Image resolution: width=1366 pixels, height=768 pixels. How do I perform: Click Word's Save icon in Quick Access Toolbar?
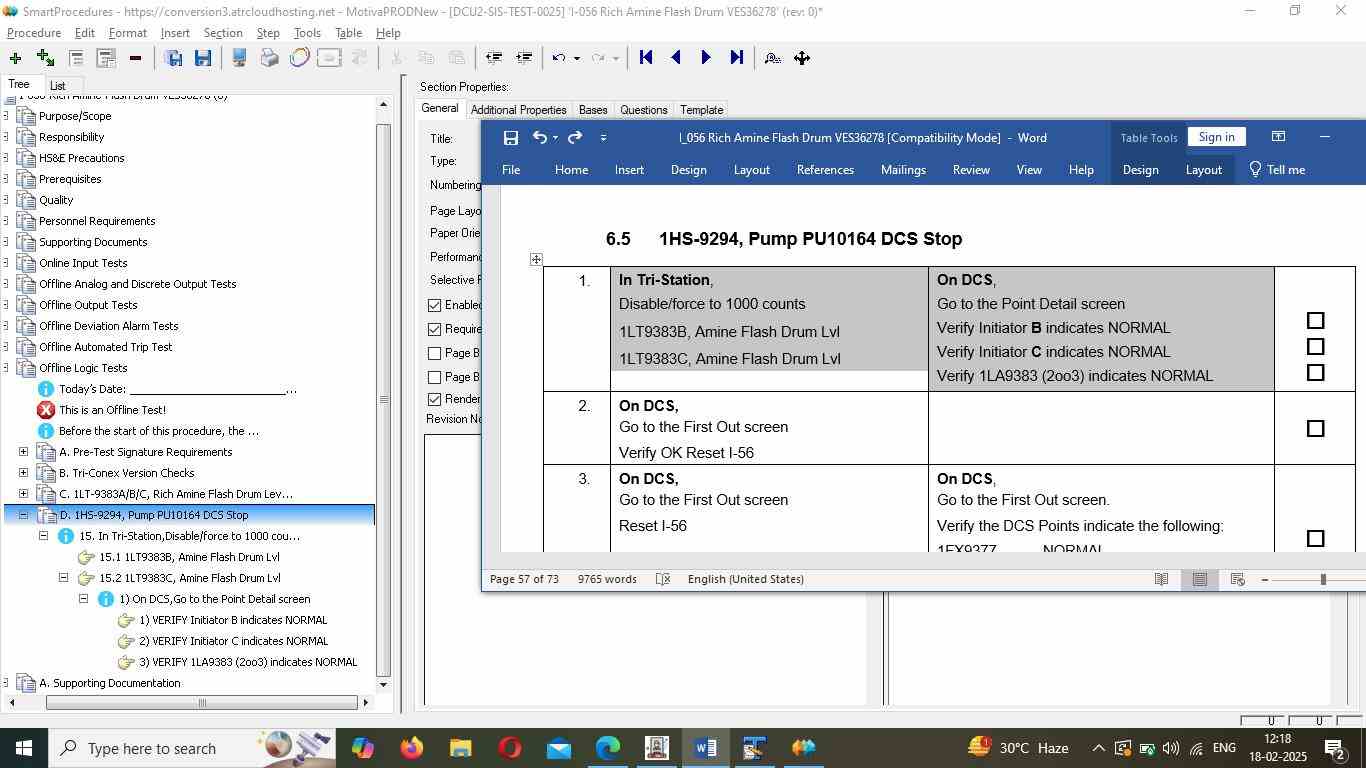(x=510, y=138)
